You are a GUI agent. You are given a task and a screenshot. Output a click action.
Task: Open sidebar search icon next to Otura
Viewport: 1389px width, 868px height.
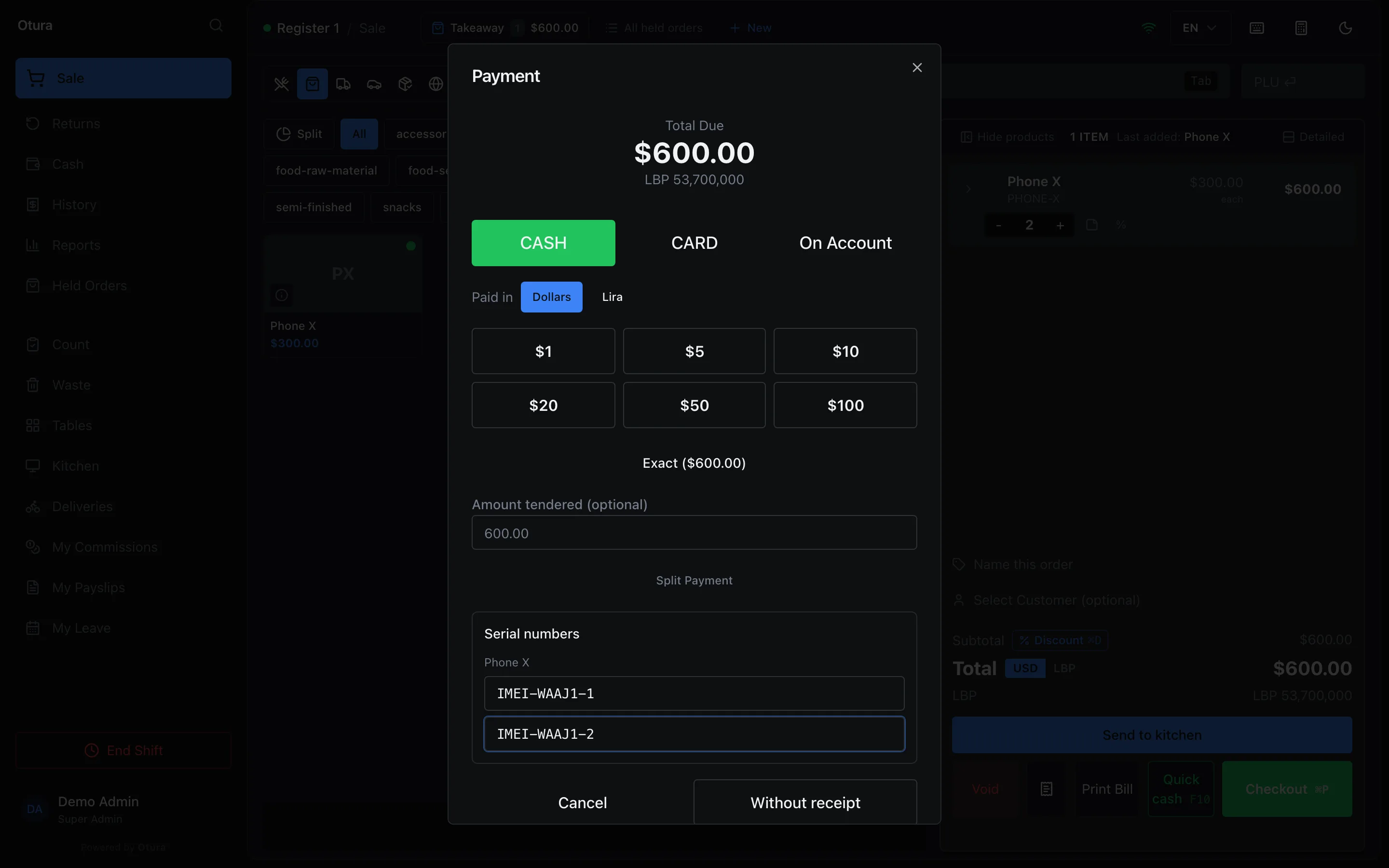216,25
